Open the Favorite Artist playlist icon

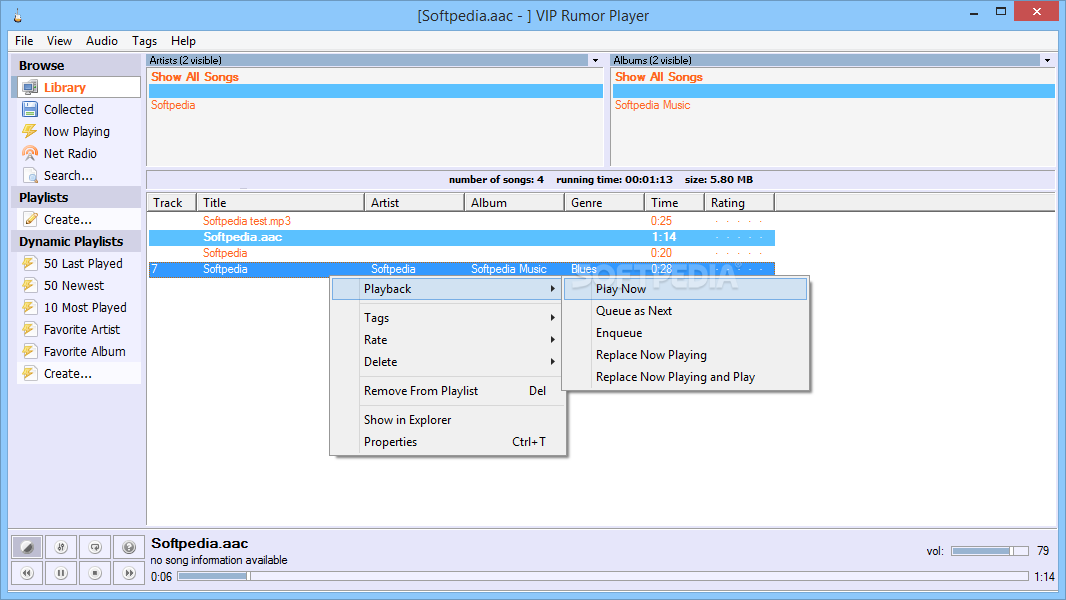[x=30, y=330]
